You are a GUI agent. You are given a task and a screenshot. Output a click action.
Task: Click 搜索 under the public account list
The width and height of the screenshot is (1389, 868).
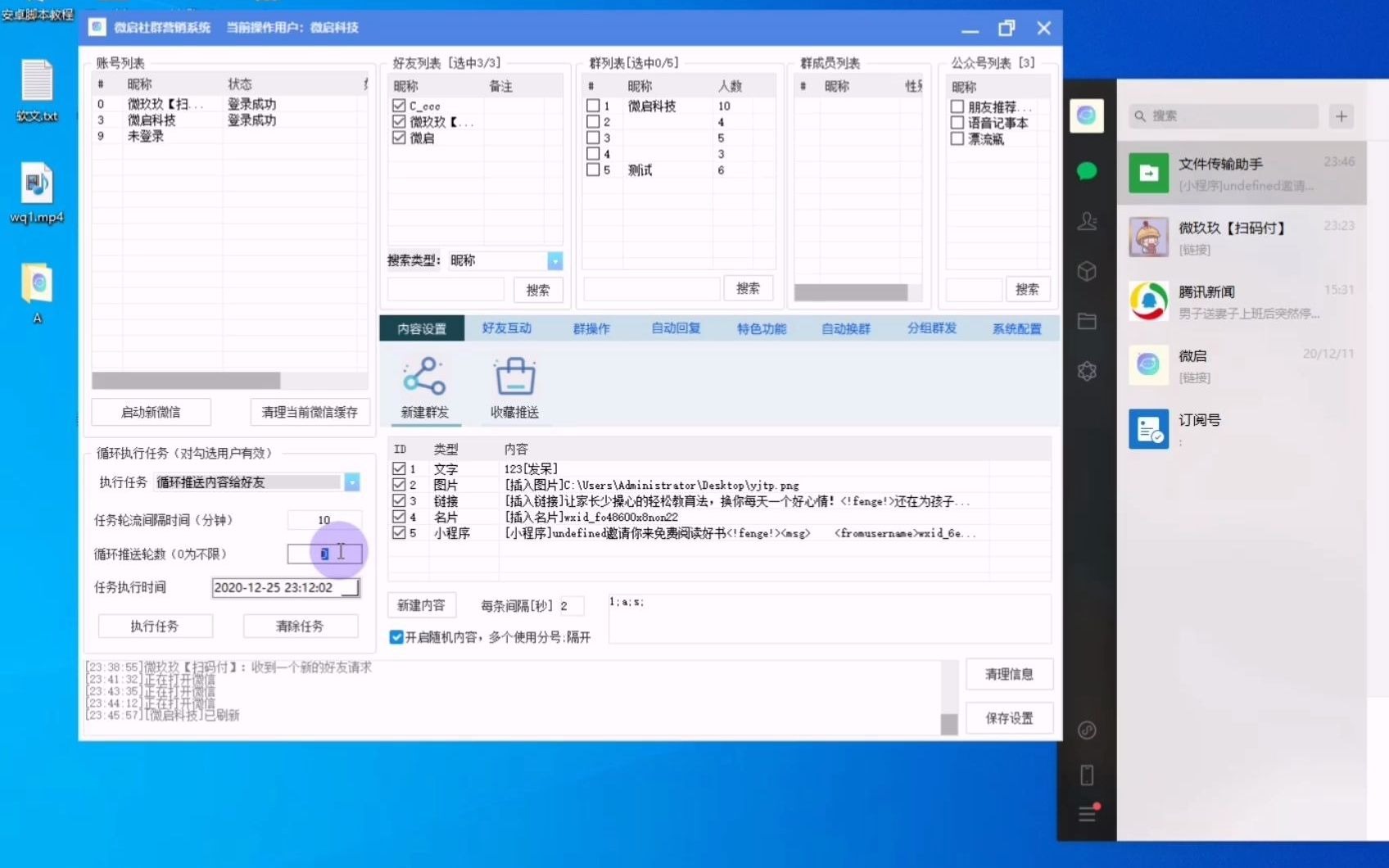pyautogui.click(x=1027, y=289)
